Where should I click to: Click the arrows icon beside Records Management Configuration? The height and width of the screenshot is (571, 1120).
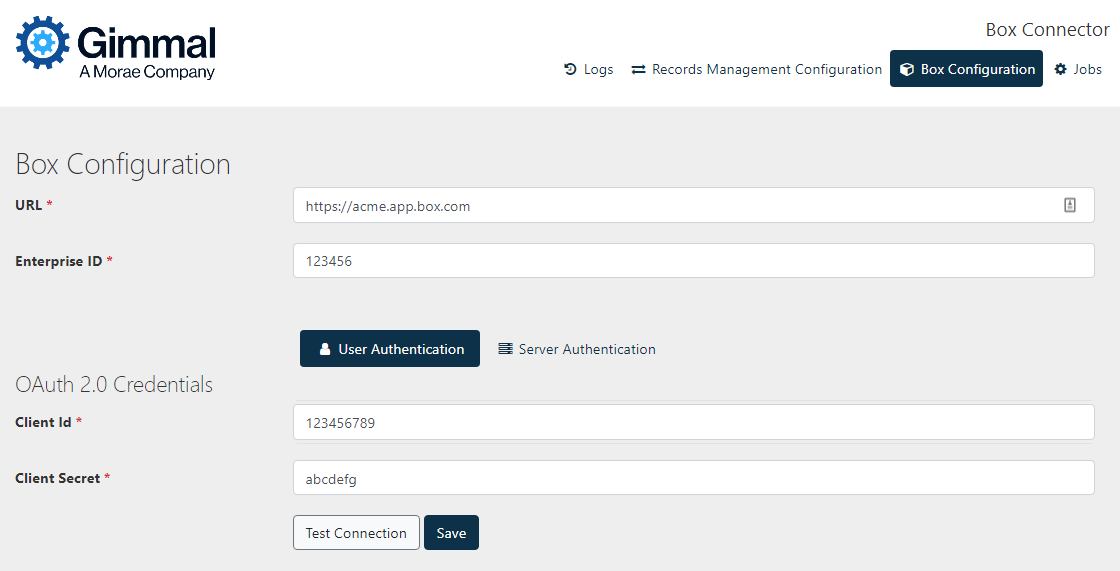pyautogui.click(x=638, y=70)
